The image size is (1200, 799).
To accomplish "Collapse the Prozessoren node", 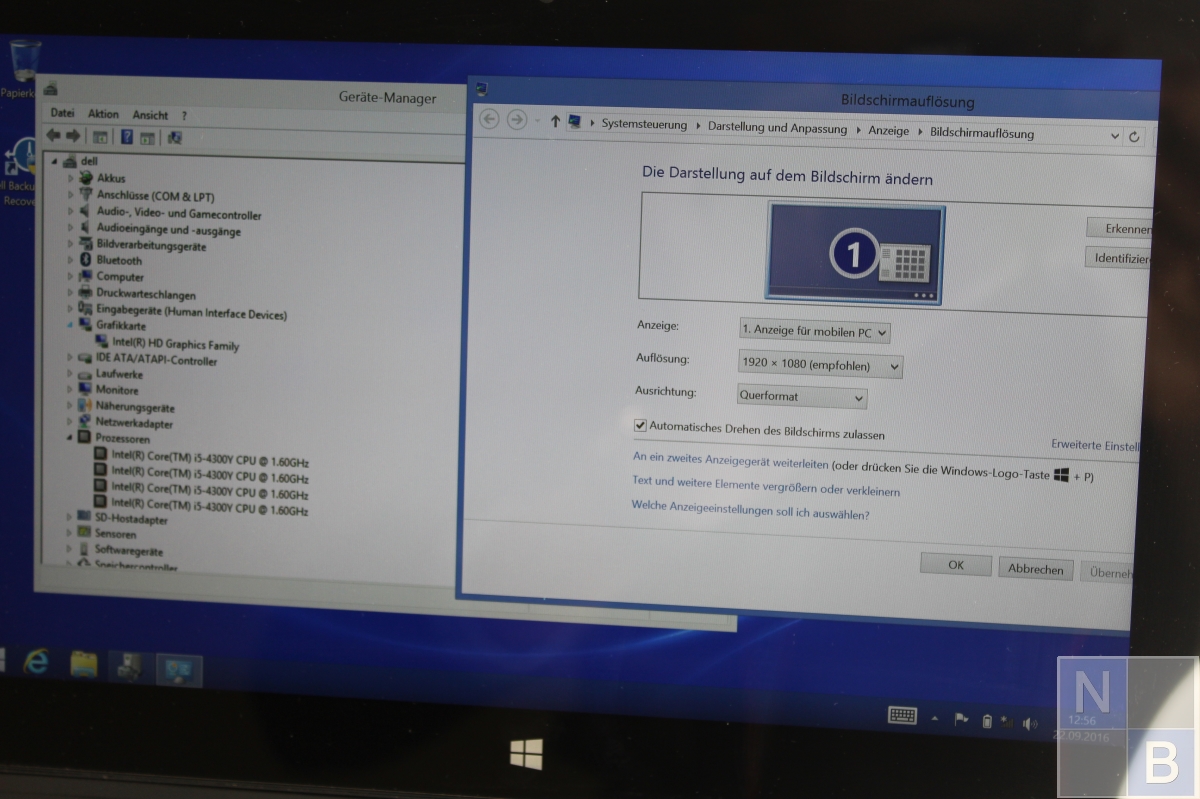I will (x=69, y=438).
